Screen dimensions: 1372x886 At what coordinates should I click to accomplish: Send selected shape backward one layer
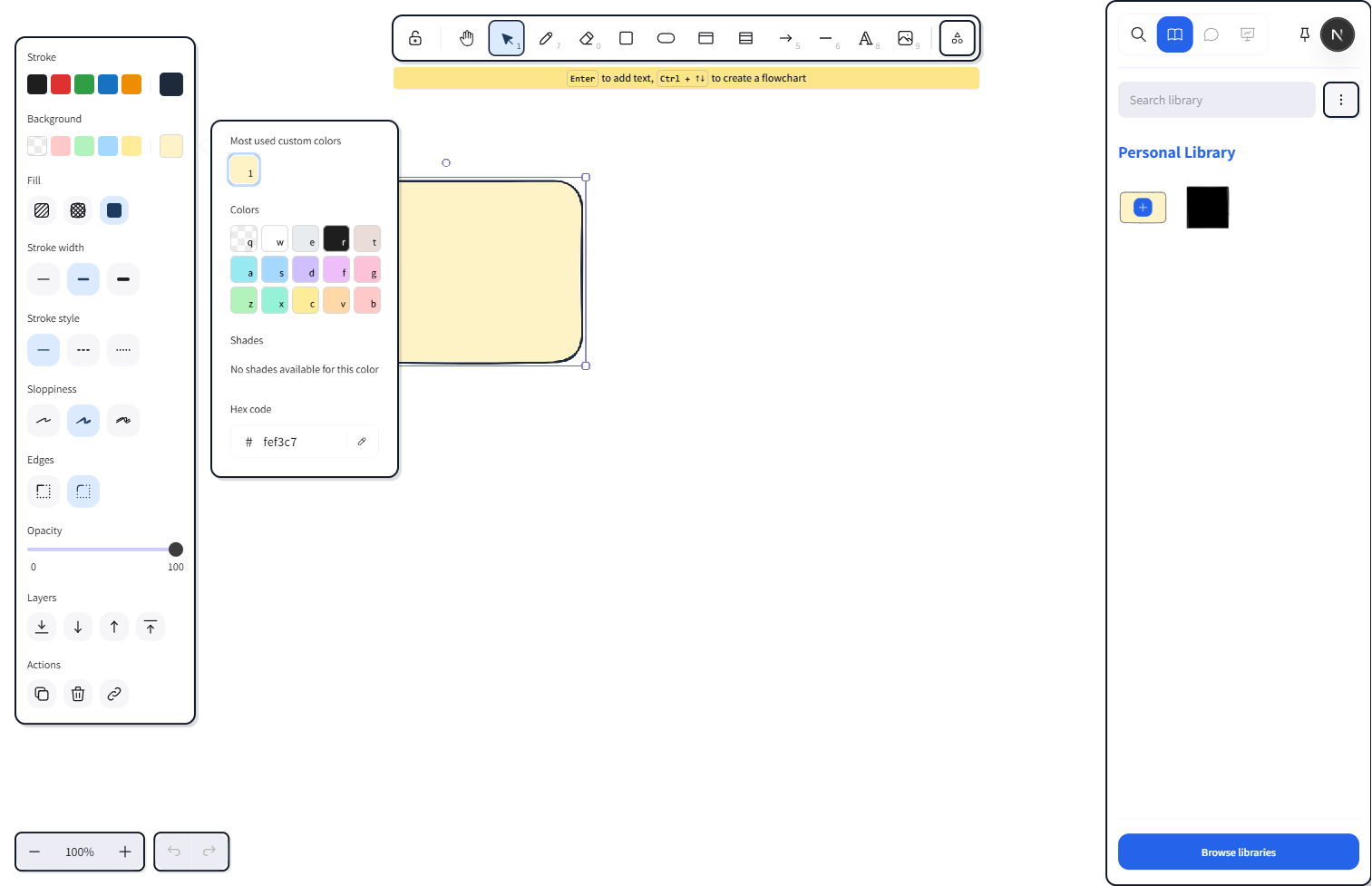coord(78,627)
